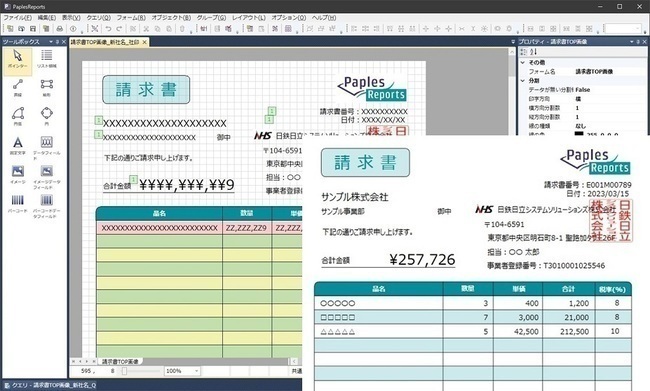Viewport: 650px width, 391px height.
Task: Click the open file toolbar icon
Action: pos(21,29)
